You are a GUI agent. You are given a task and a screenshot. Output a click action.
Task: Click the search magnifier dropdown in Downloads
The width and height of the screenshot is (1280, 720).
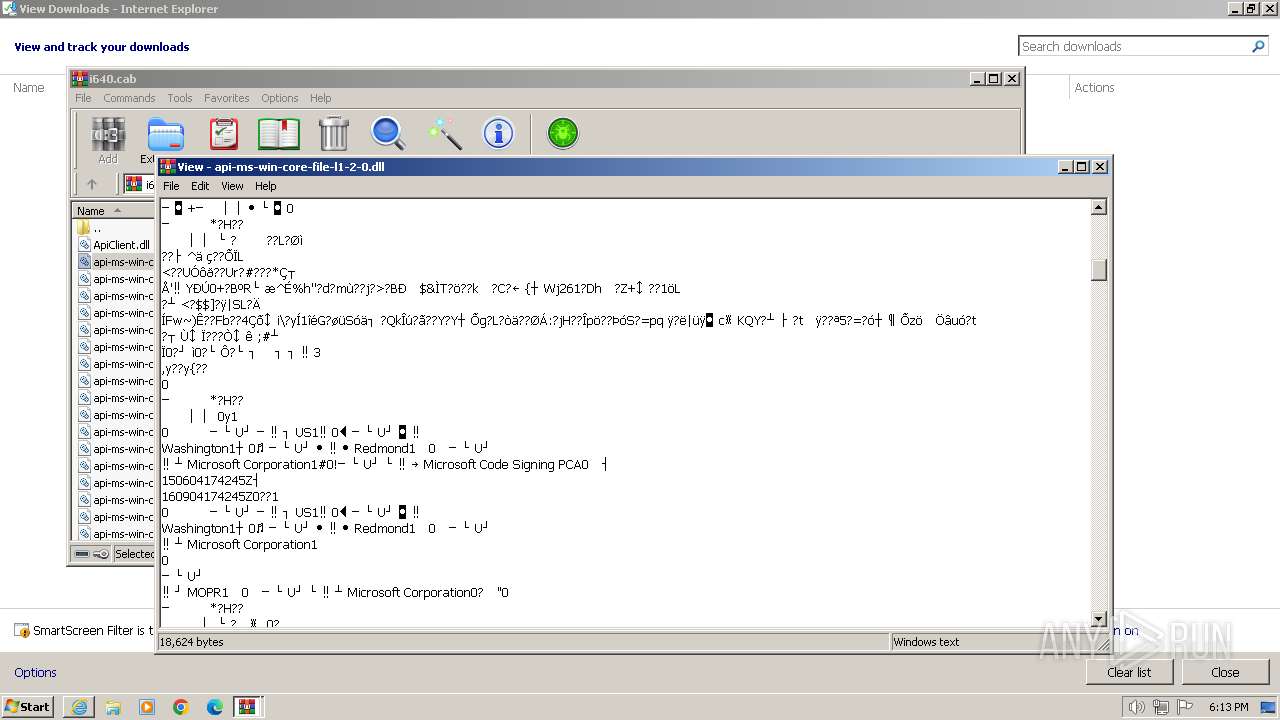1259,46
